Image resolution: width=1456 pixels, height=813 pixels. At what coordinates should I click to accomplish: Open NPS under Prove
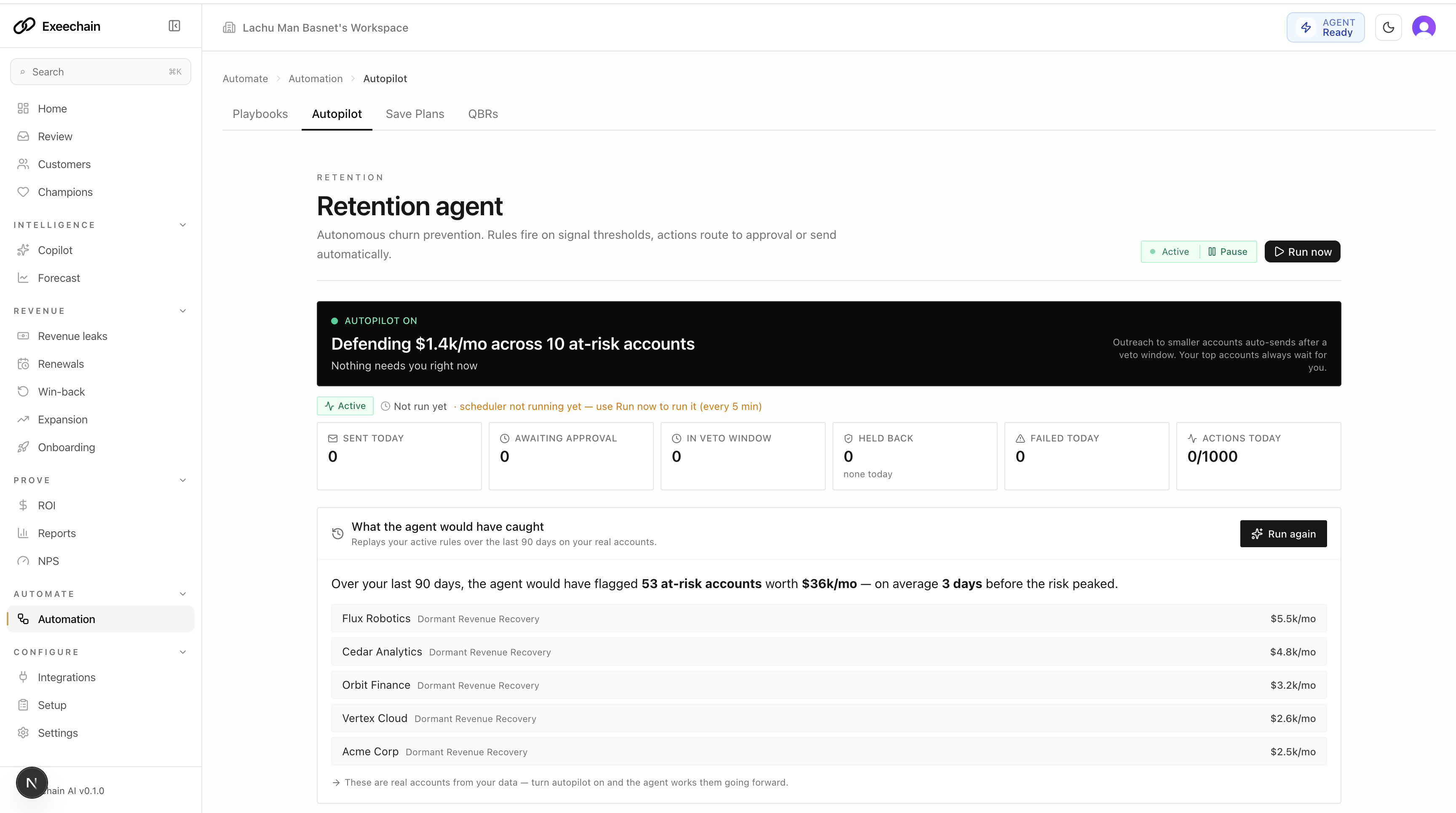(x=101, y=561)
